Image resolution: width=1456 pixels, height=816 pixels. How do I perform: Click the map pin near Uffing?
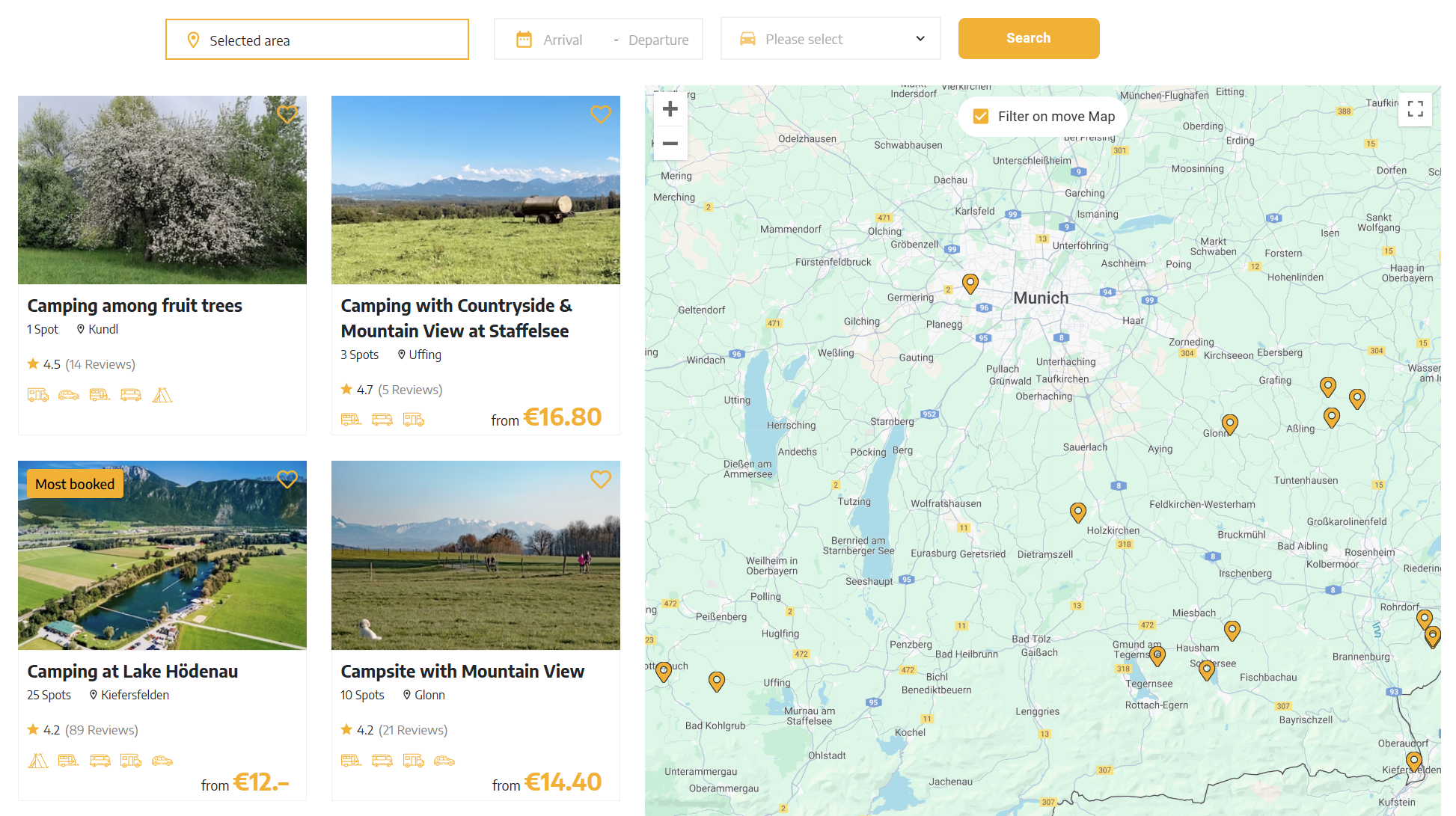(716, 681)
